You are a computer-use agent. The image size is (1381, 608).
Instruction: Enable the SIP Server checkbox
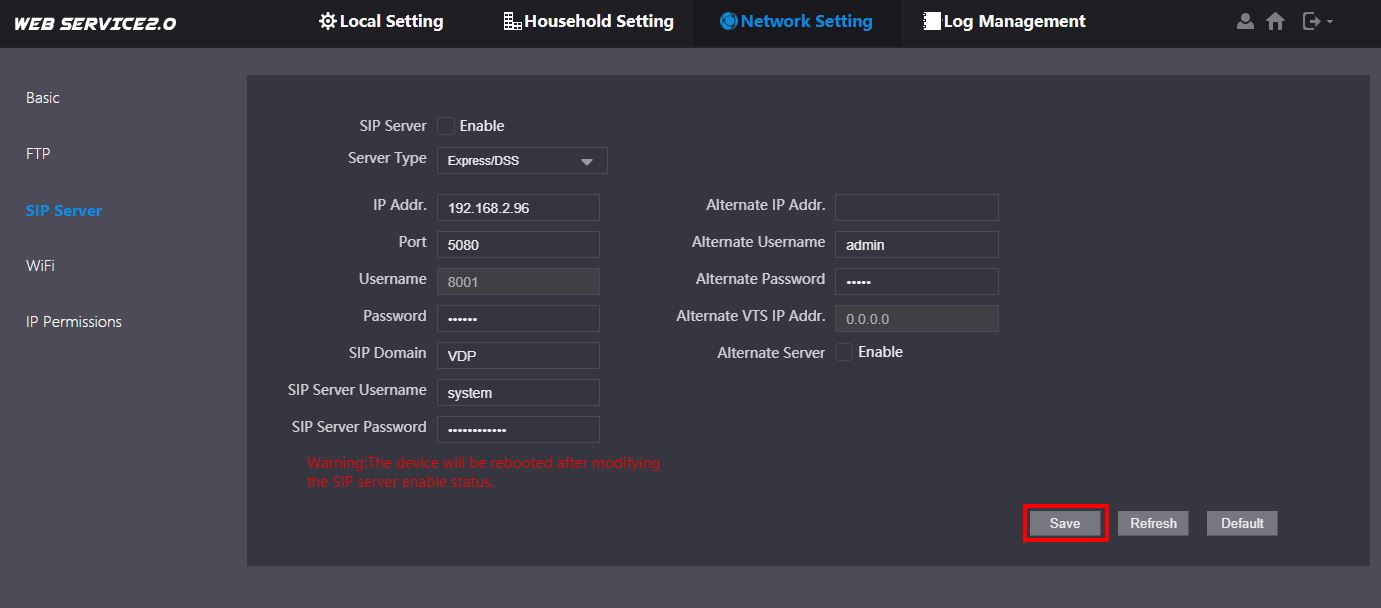point(446,126)
